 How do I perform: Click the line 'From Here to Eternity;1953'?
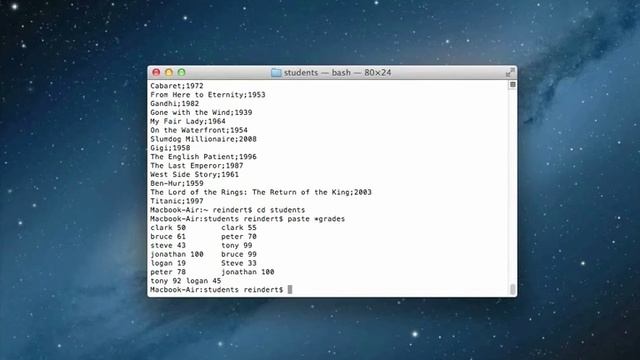click(x=208, y=95)
